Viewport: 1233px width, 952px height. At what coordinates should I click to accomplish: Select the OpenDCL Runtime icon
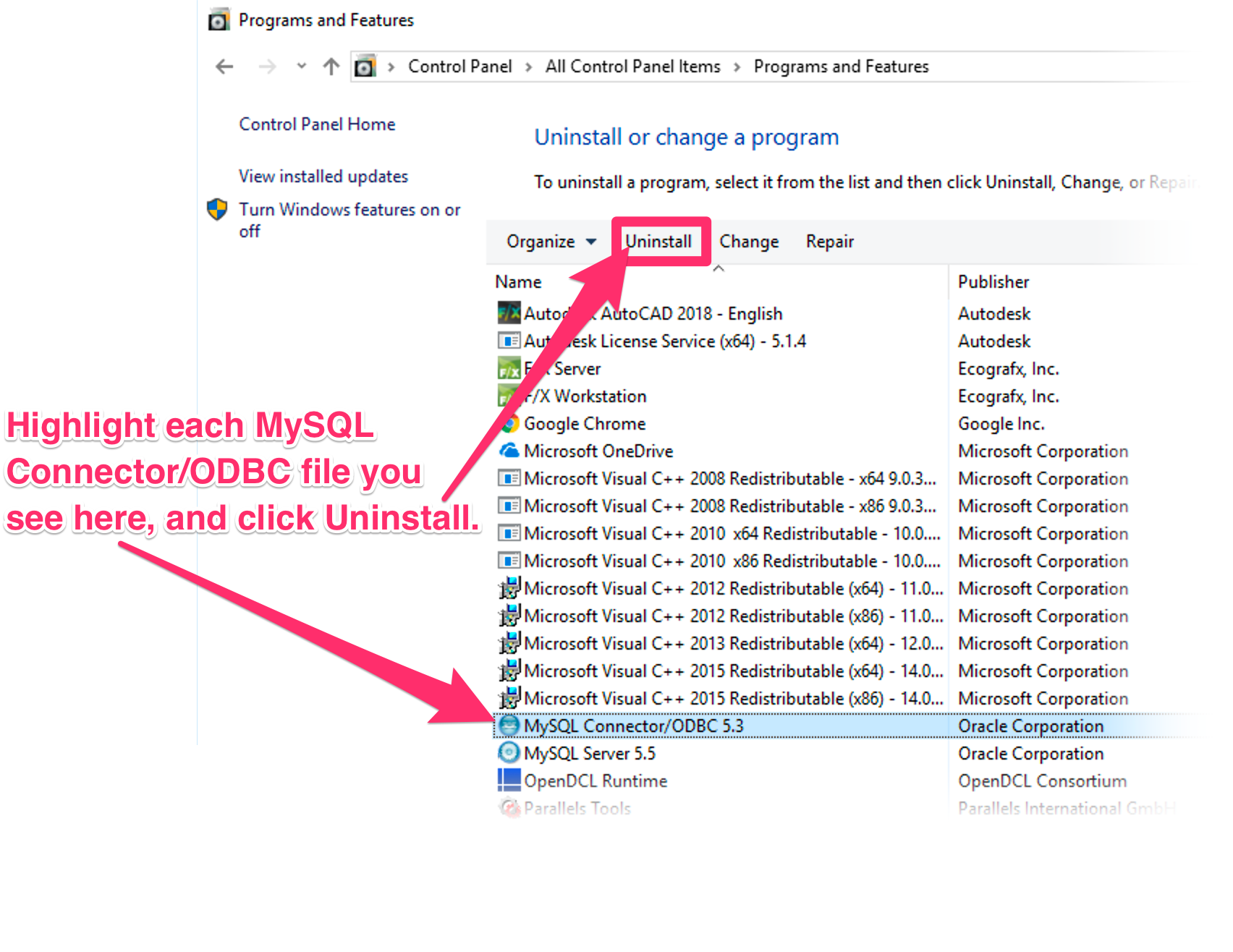tap(509, 780)
